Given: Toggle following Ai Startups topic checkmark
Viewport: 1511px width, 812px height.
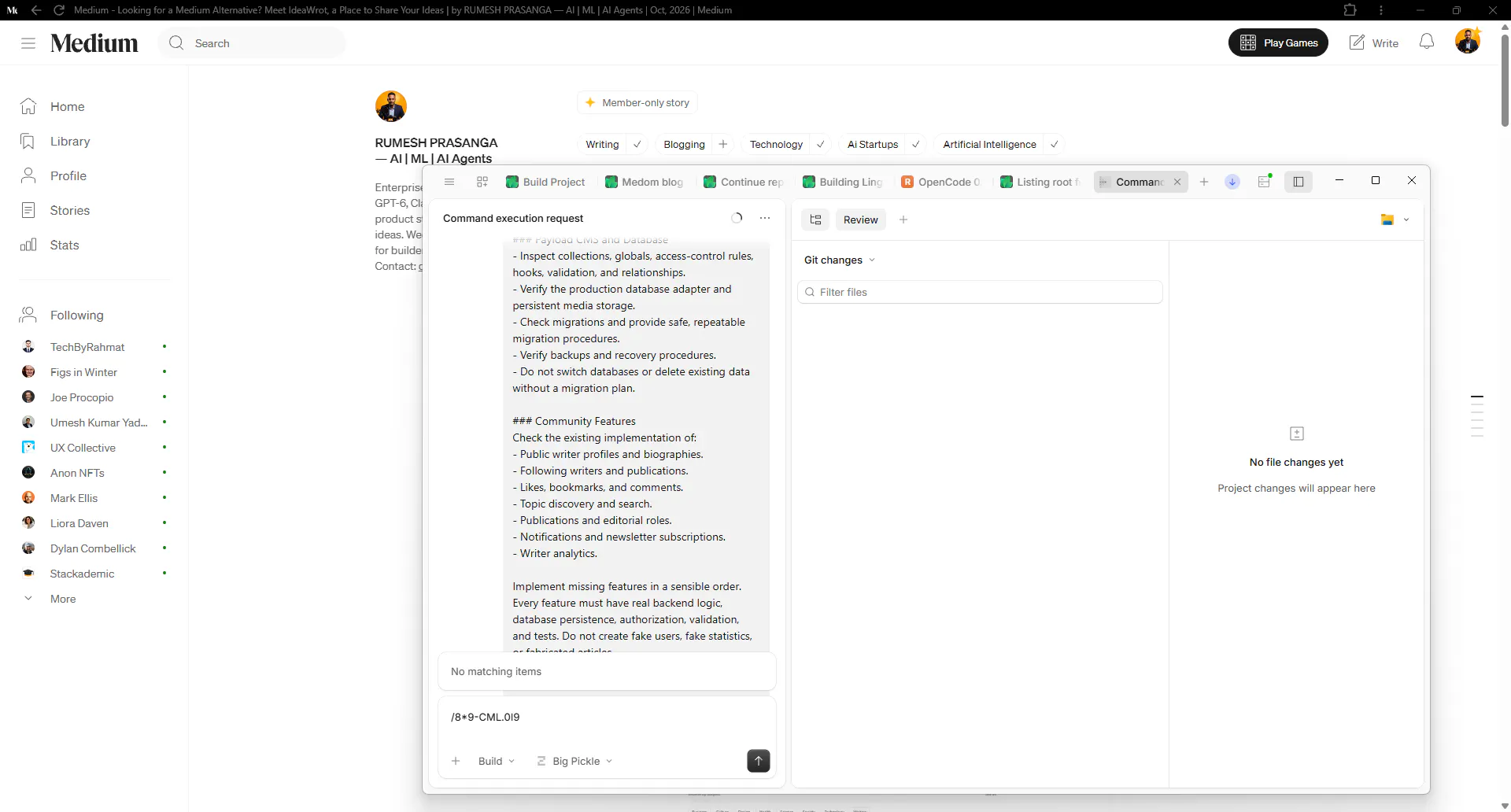Looking at the screenshot, I should click(x=916, y=145).
